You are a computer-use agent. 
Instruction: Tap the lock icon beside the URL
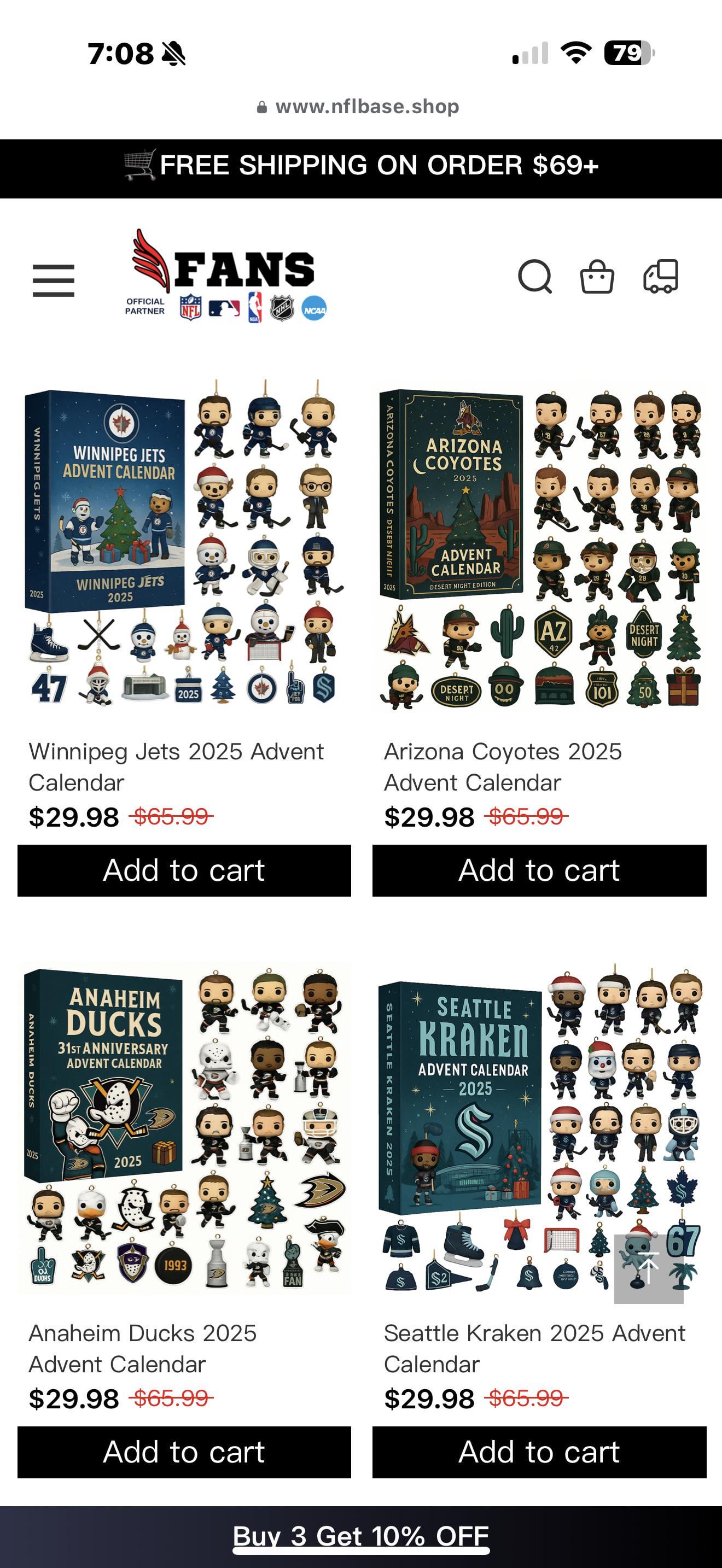coord(262,107)
